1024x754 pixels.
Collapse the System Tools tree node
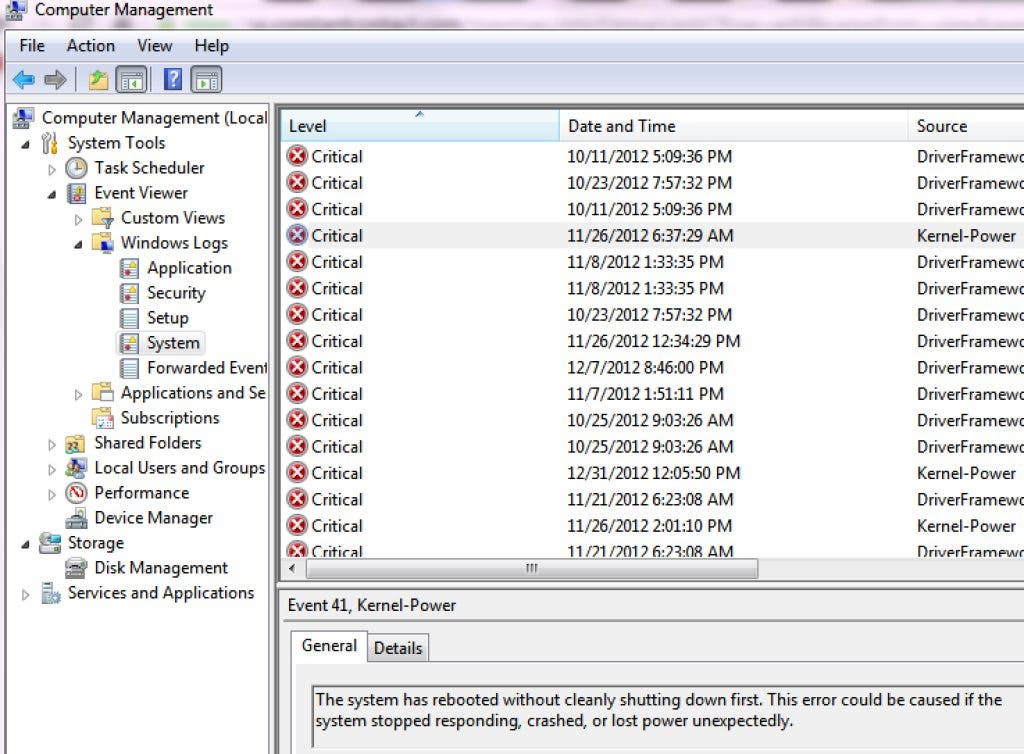25,144
